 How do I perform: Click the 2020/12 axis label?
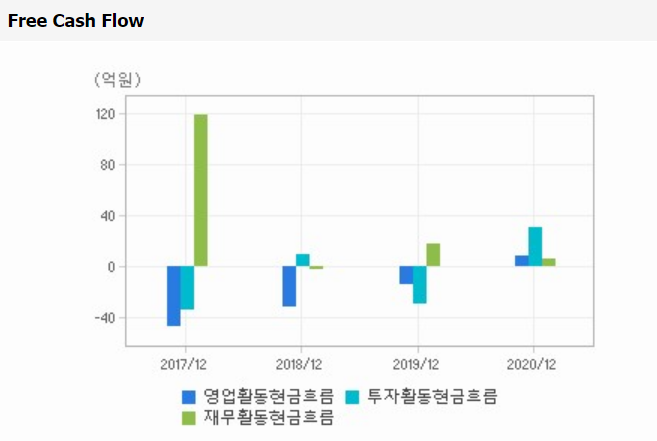(x=531, y=364)
